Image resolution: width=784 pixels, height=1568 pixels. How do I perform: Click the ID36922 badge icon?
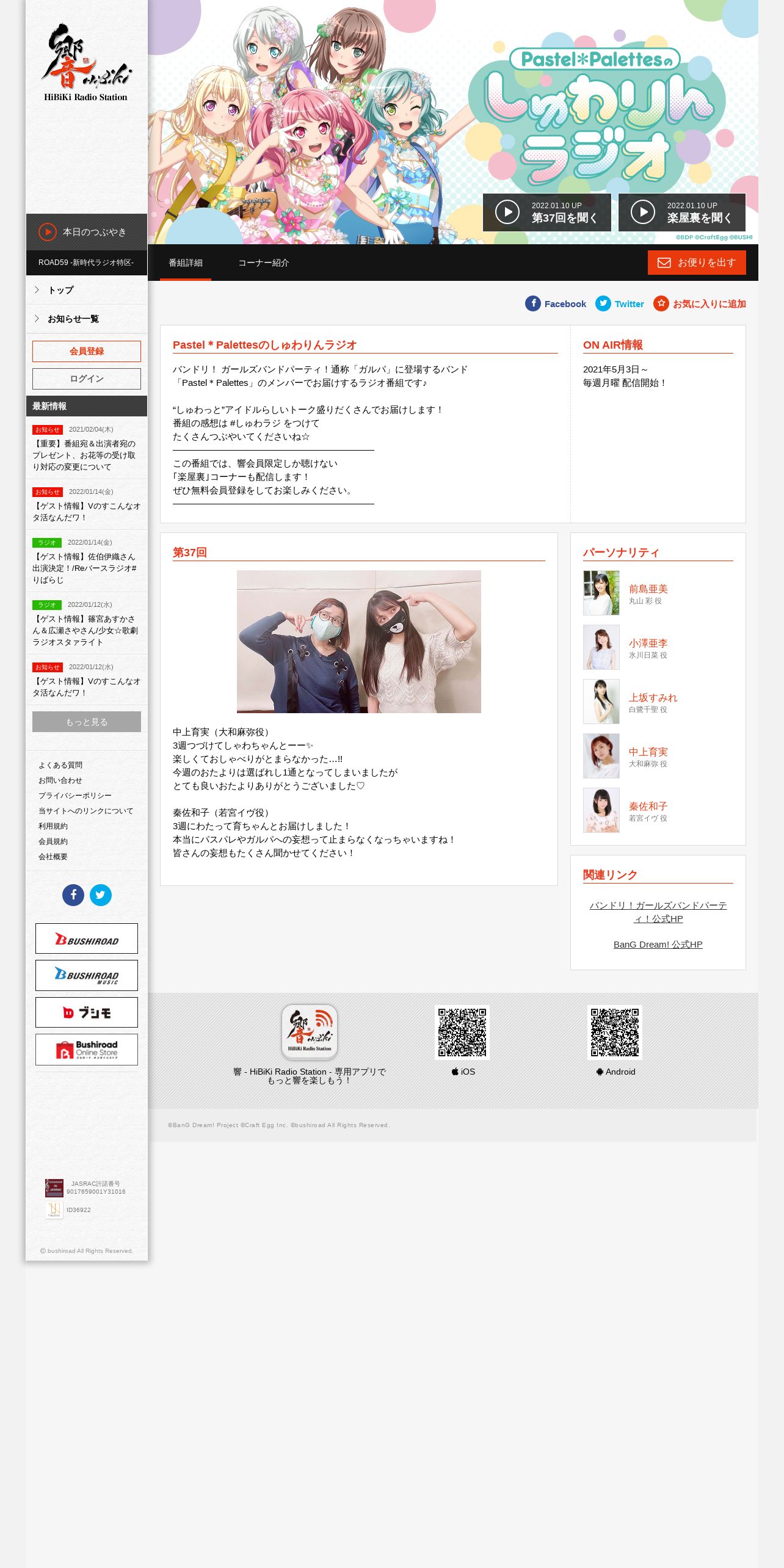click(x=54, y=1210)
